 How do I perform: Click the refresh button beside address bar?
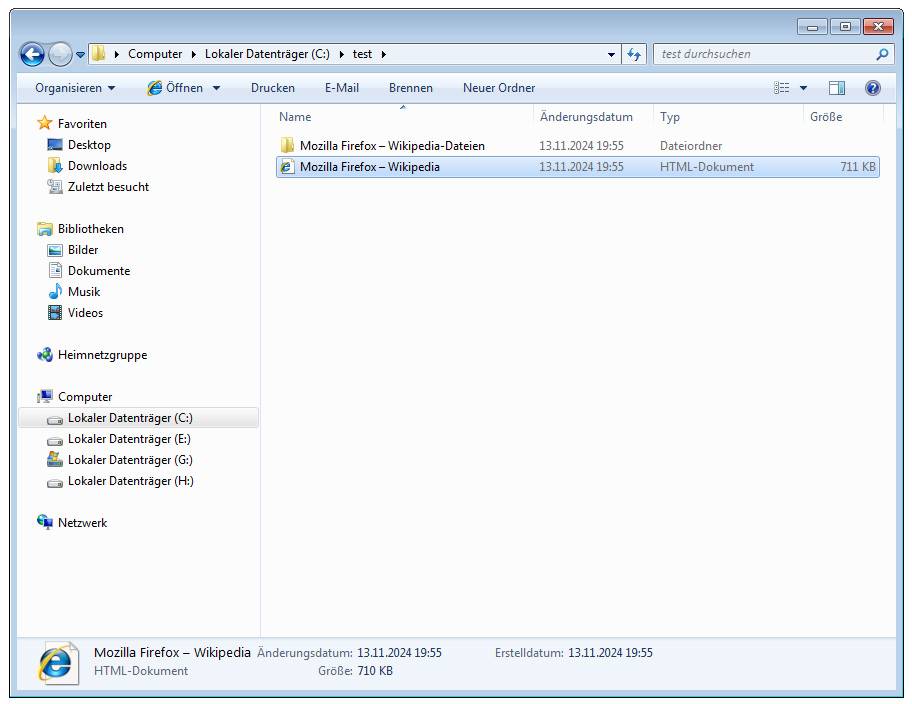point(634,54)
